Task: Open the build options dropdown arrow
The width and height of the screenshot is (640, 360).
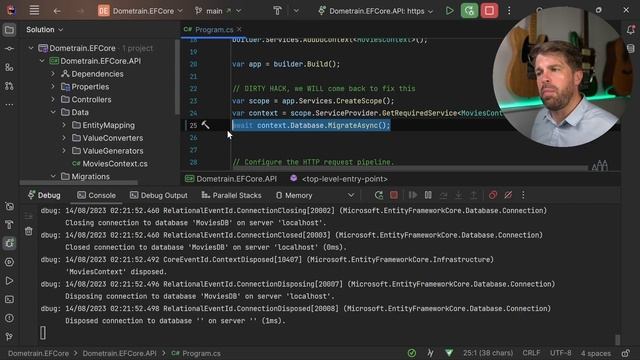Action: click(x=296, y=11)
